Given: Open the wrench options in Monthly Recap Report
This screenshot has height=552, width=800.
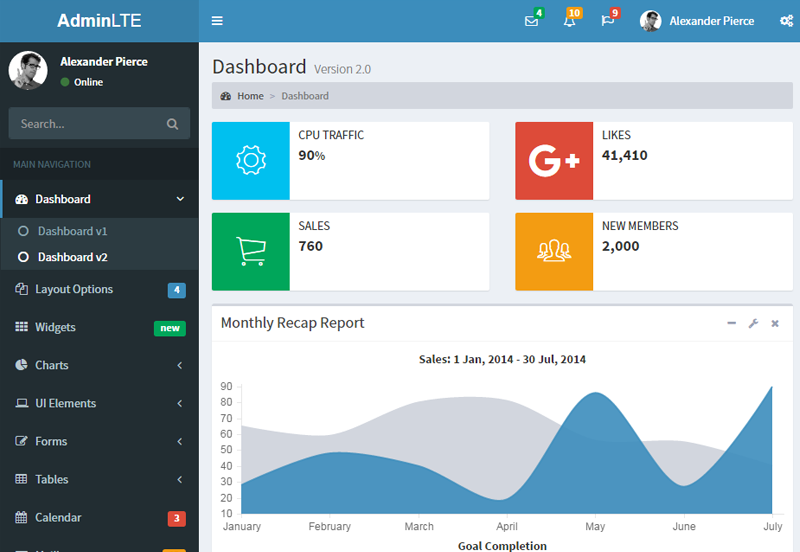Looking at the screenshot, I should [x=753, y=323].
